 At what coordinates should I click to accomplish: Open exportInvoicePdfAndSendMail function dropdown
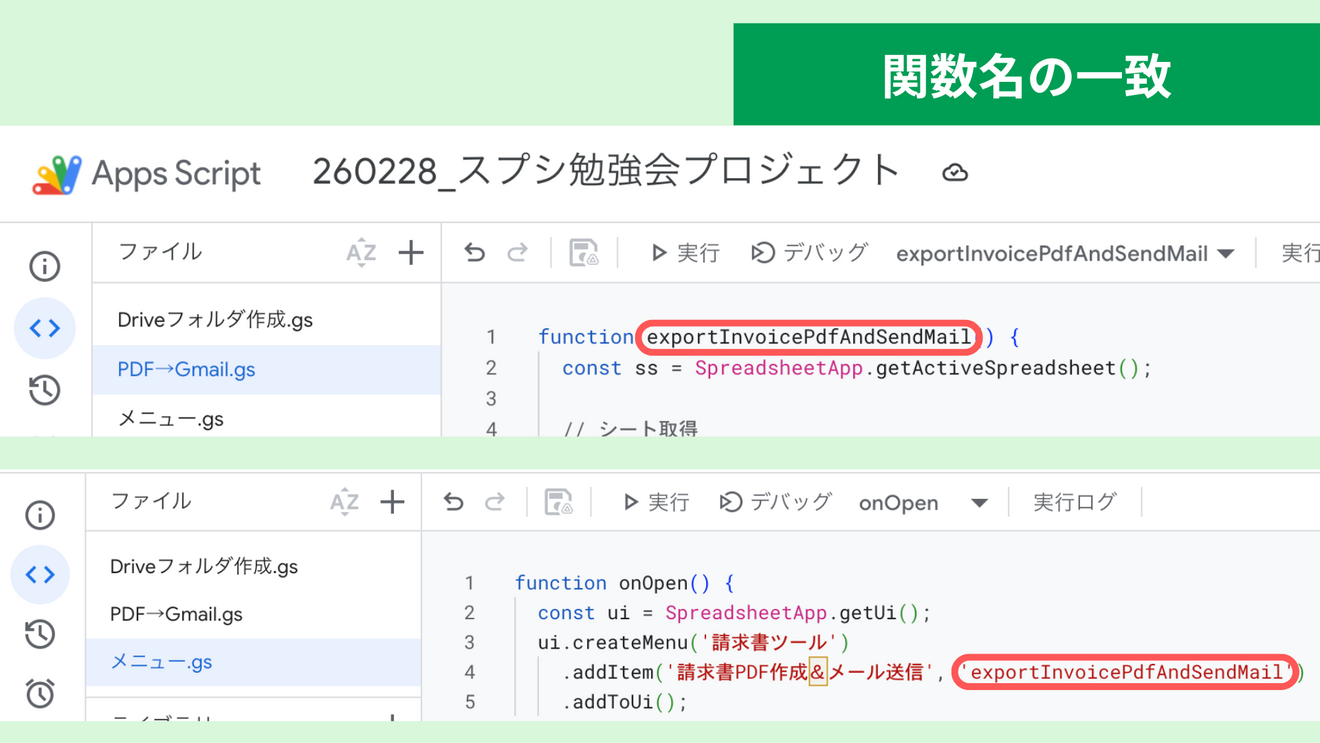(1064, 254)
